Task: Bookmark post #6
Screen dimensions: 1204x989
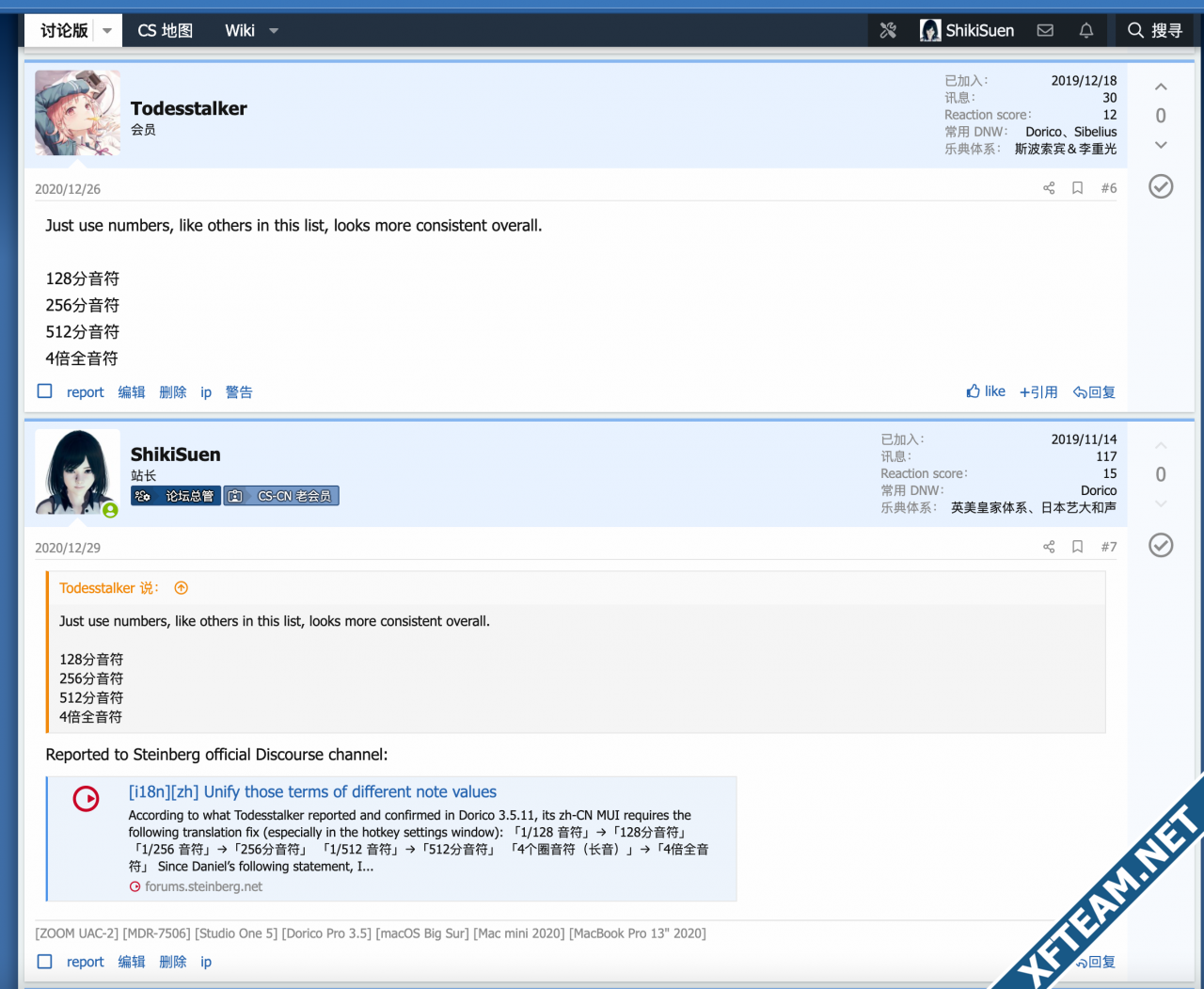Action: [x=1078, y=188]
